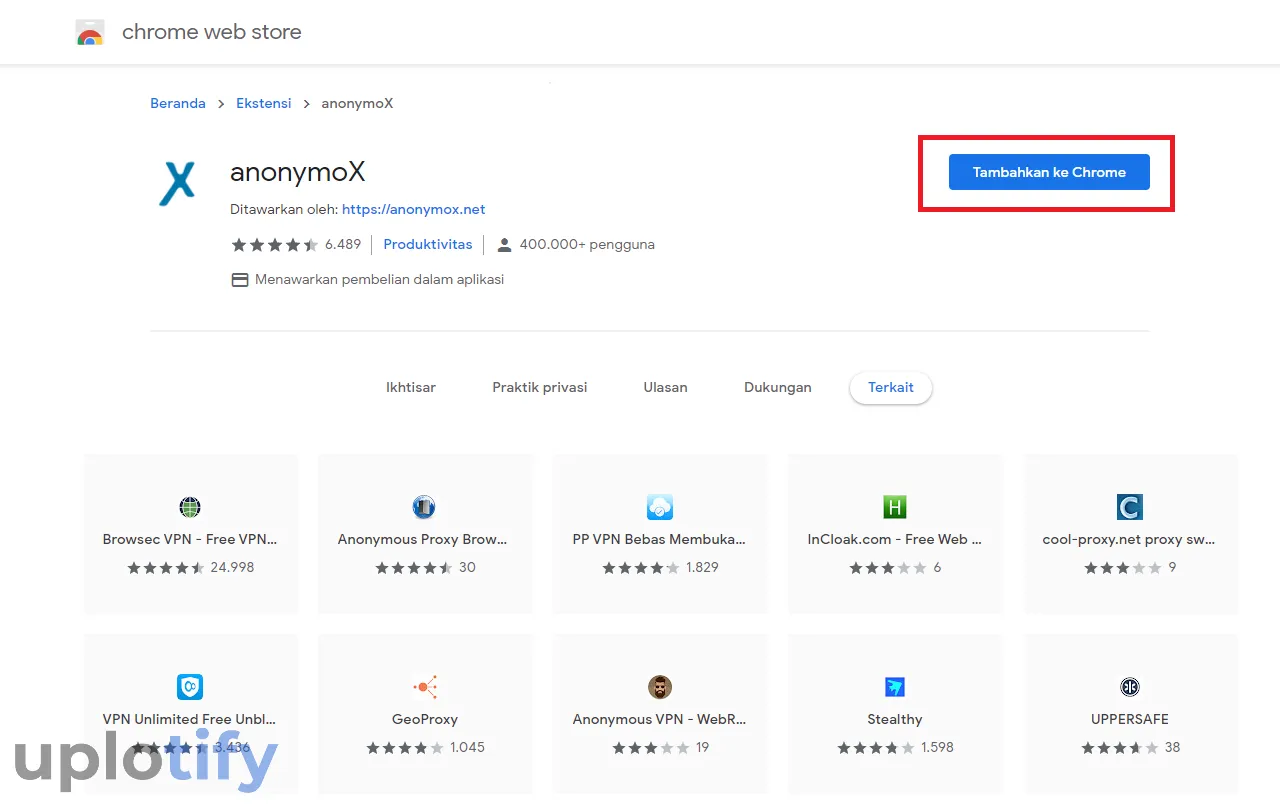Image resolution: width=1280 pixels, height=807 pixels.
Task: Click the Anonymous VPN bearded face icon
Action: pos(659,687)
